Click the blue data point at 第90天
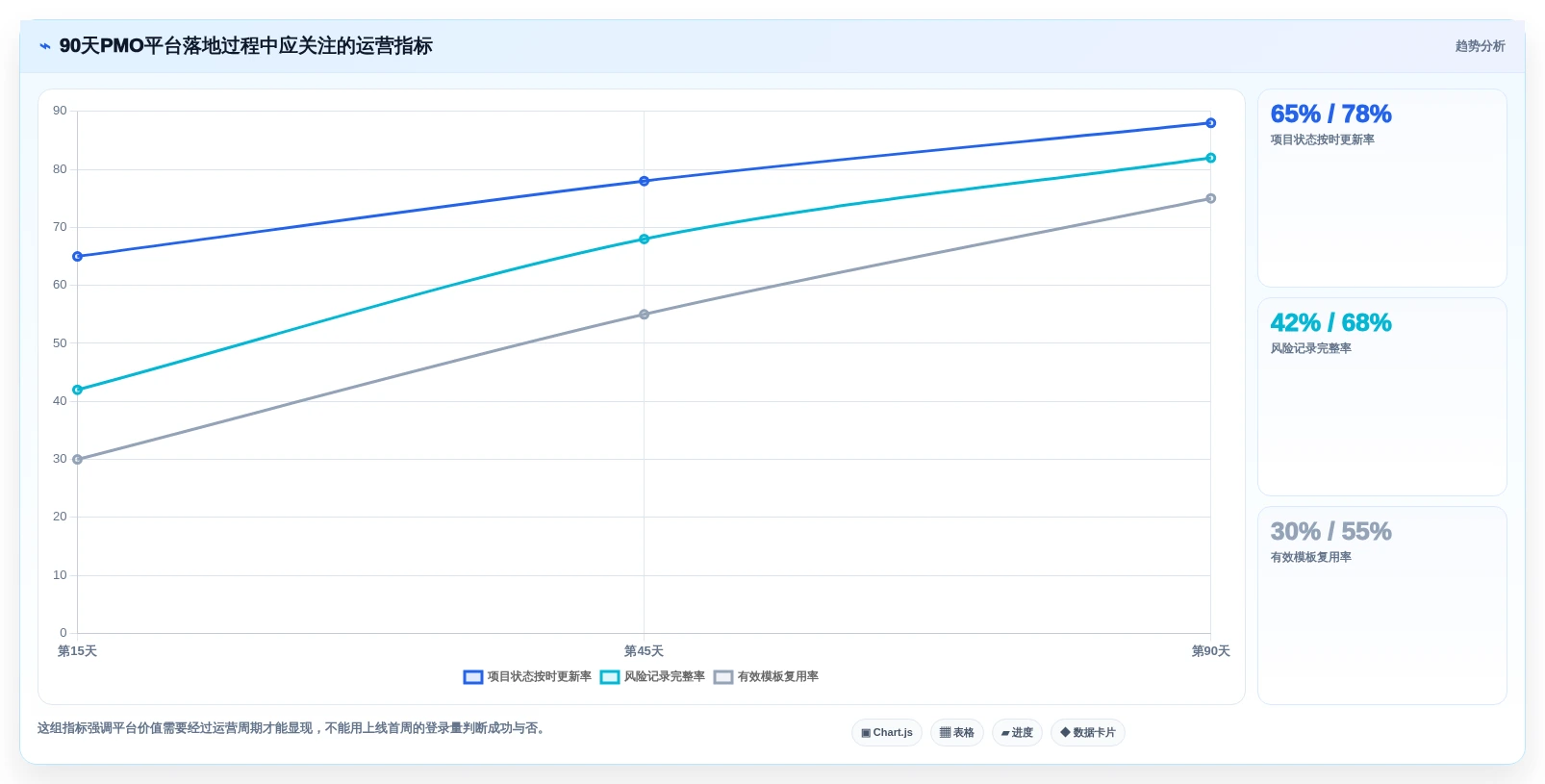This screenshot has height=784, width=1545. (1211, 123)
